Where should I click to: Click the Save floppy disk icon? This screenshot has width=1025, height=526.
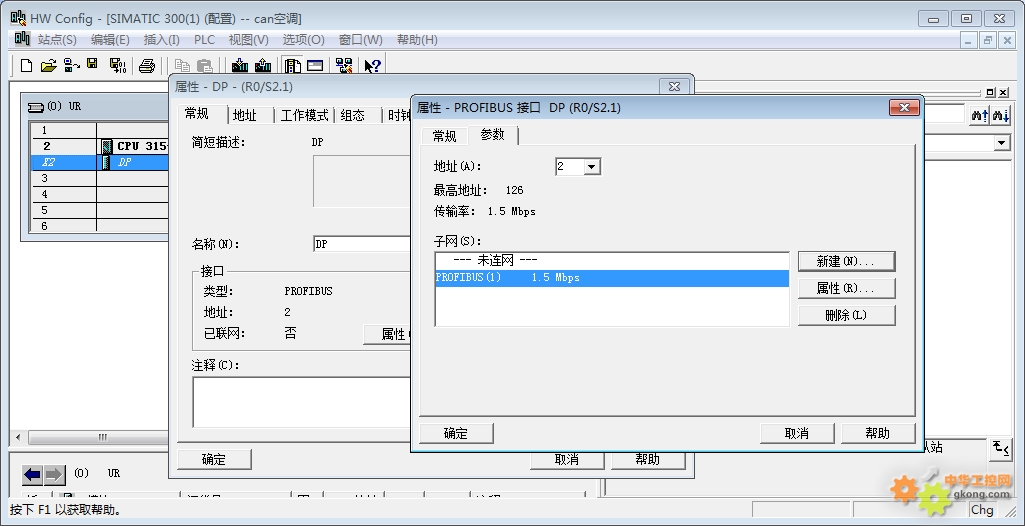[92, 66]
